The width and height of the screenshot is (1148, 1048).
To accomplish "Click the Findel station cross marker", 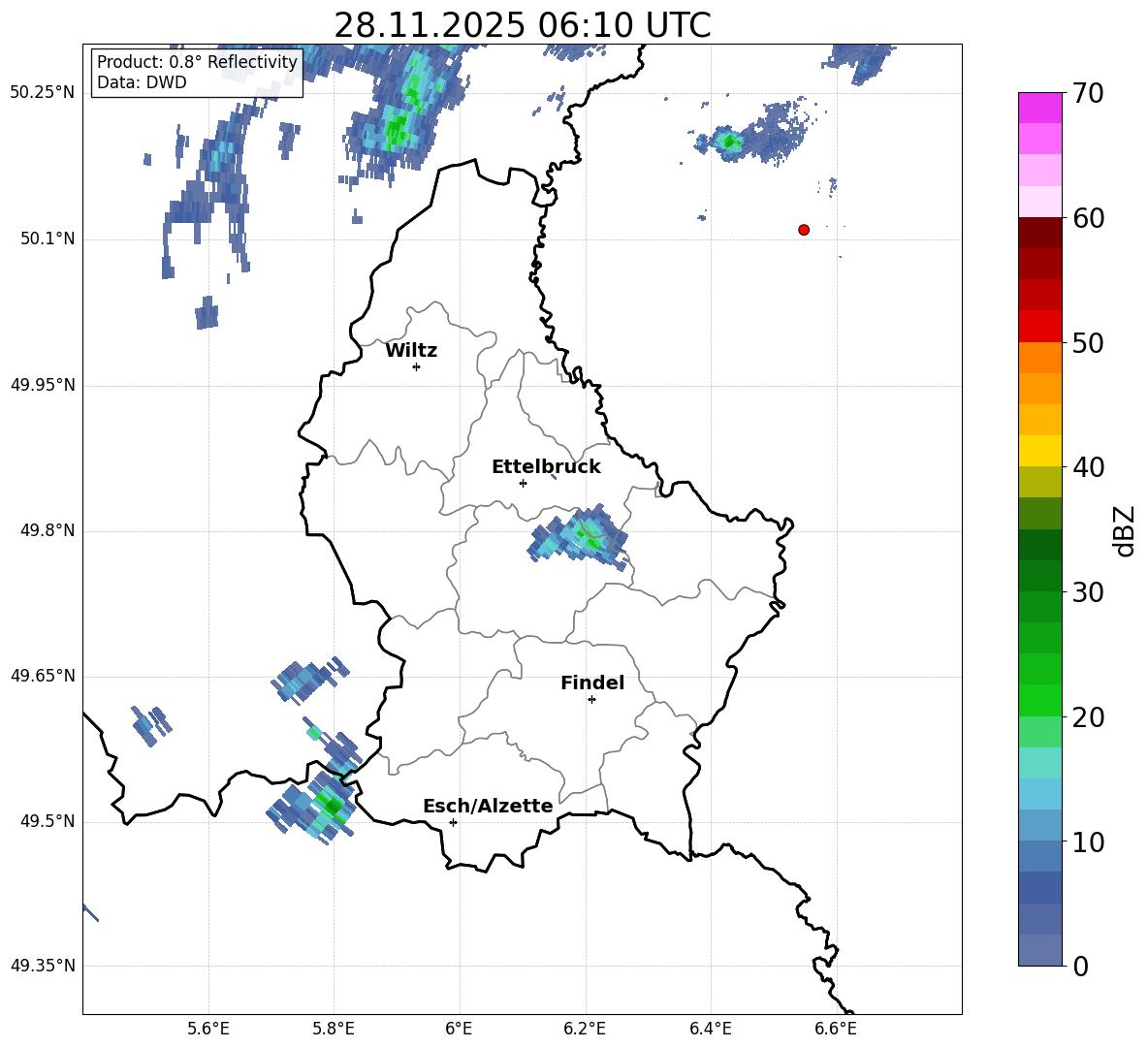I will click(x=591, y=699).
